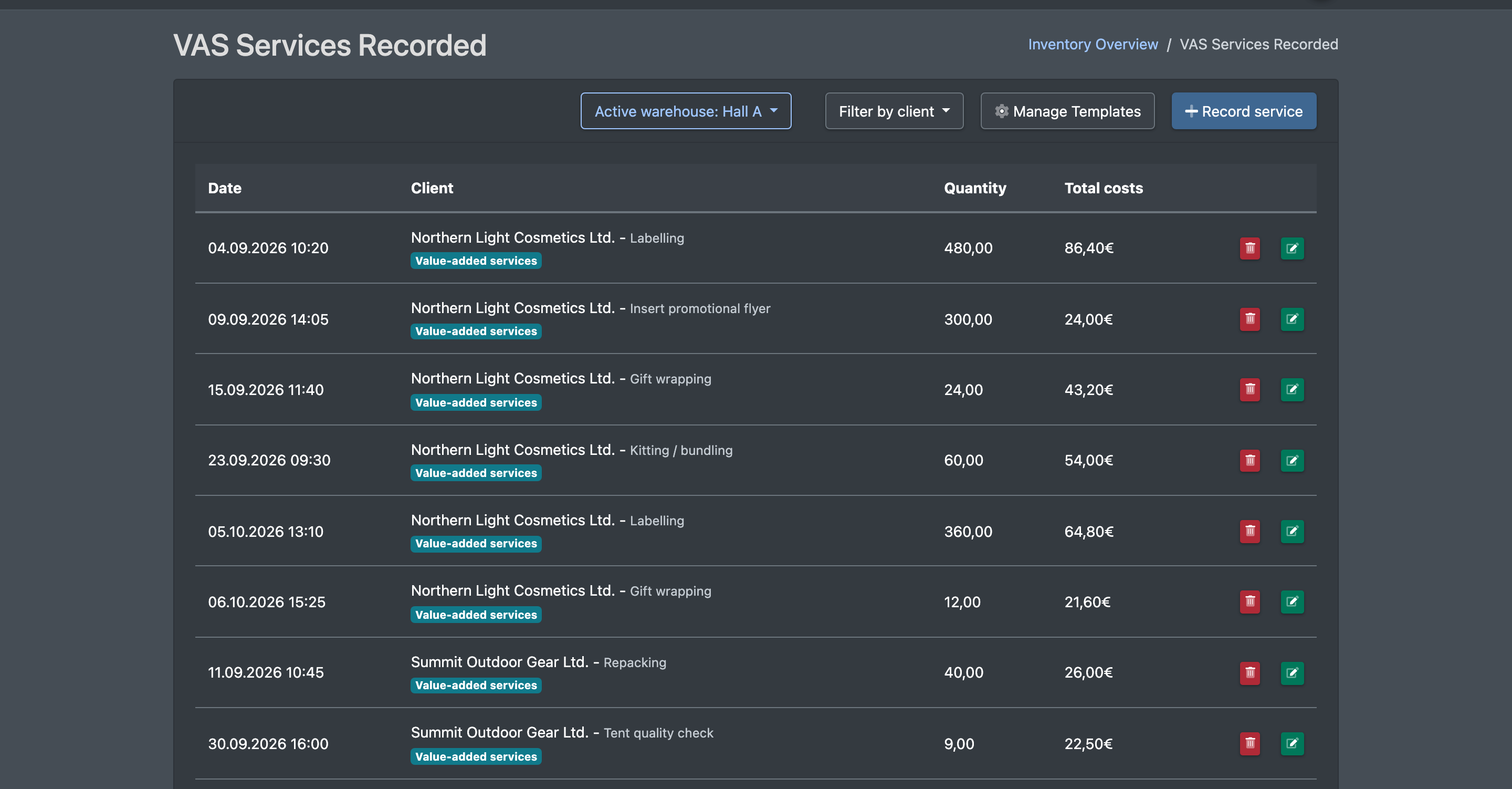Edit the 05.10.2026 Labelling record
1512x789 pixels.
click(1292, 531)
